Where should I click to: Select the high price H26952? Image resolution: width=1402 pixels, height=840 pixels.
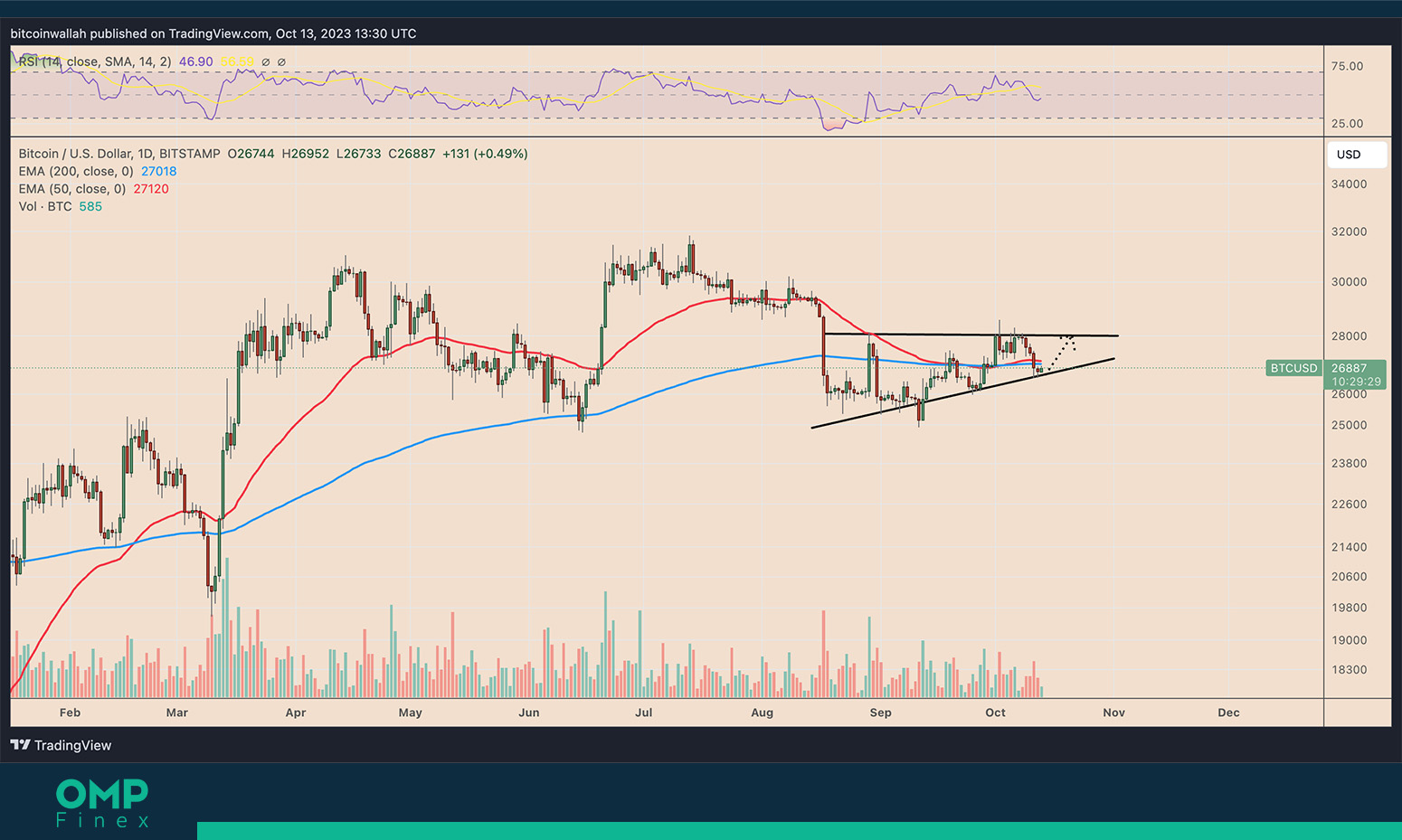306,154
